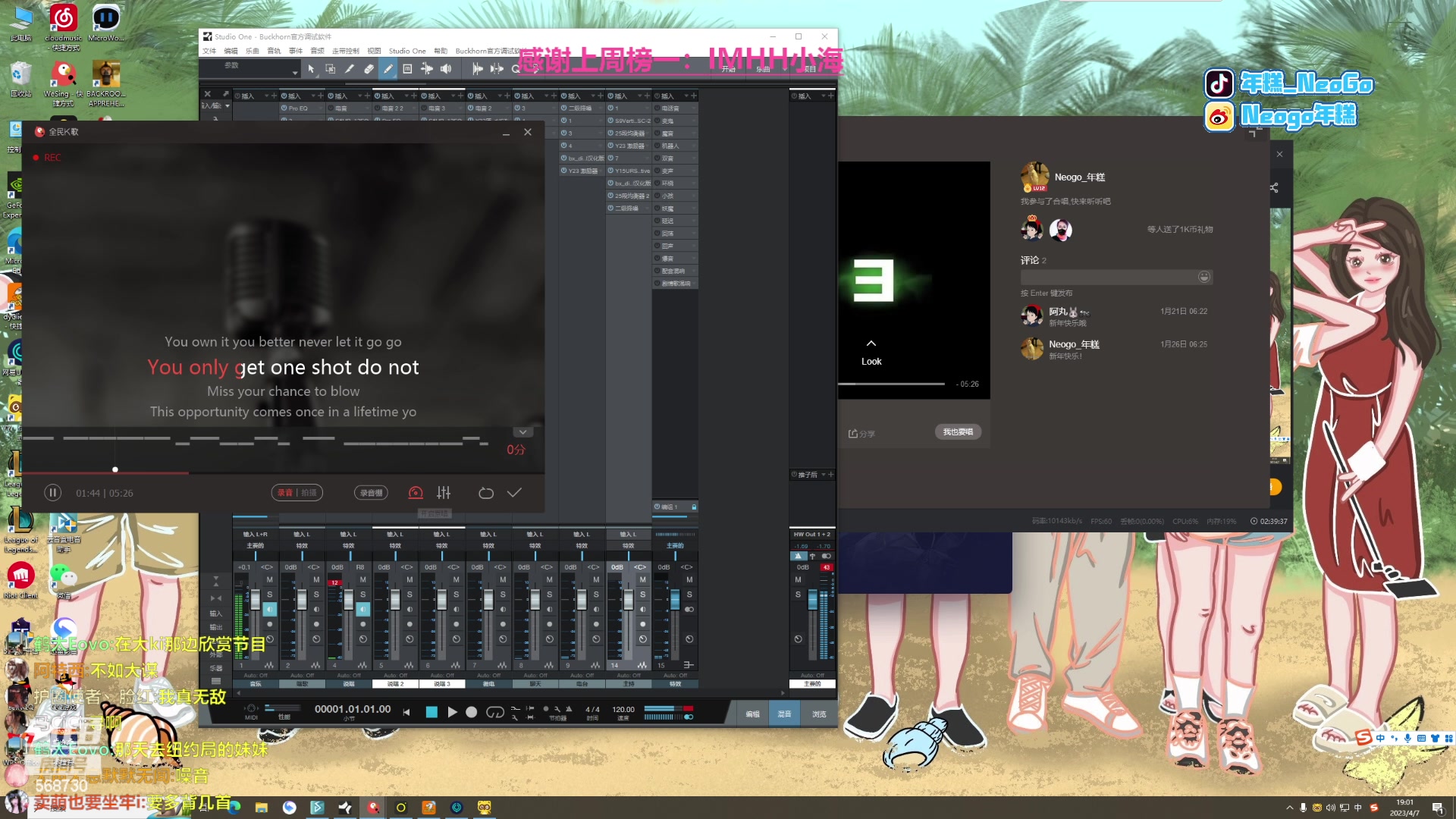Open insert menu arrow on channel 2
The height and width of the screenshot is (819, 1456).
point(312,96)
